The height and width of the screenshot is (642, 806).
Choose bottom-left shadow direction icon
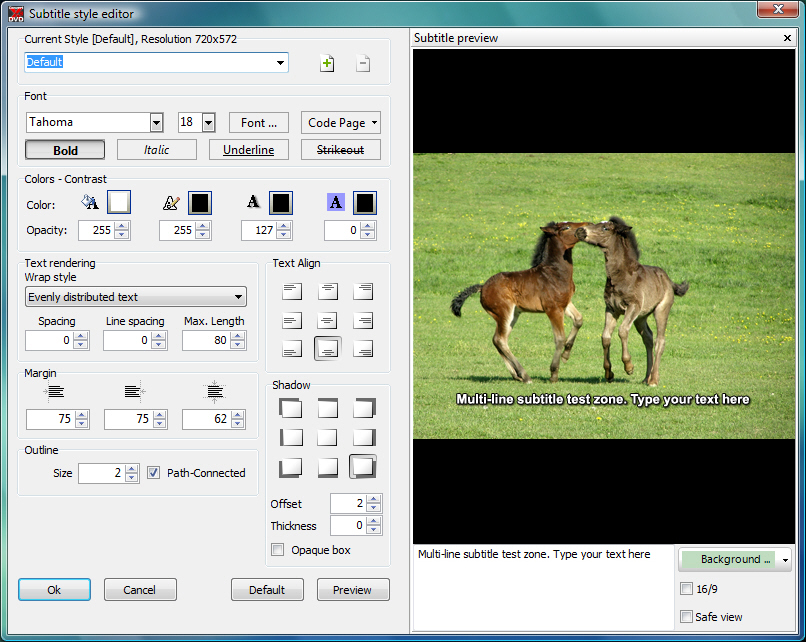[x=291, y=467]
